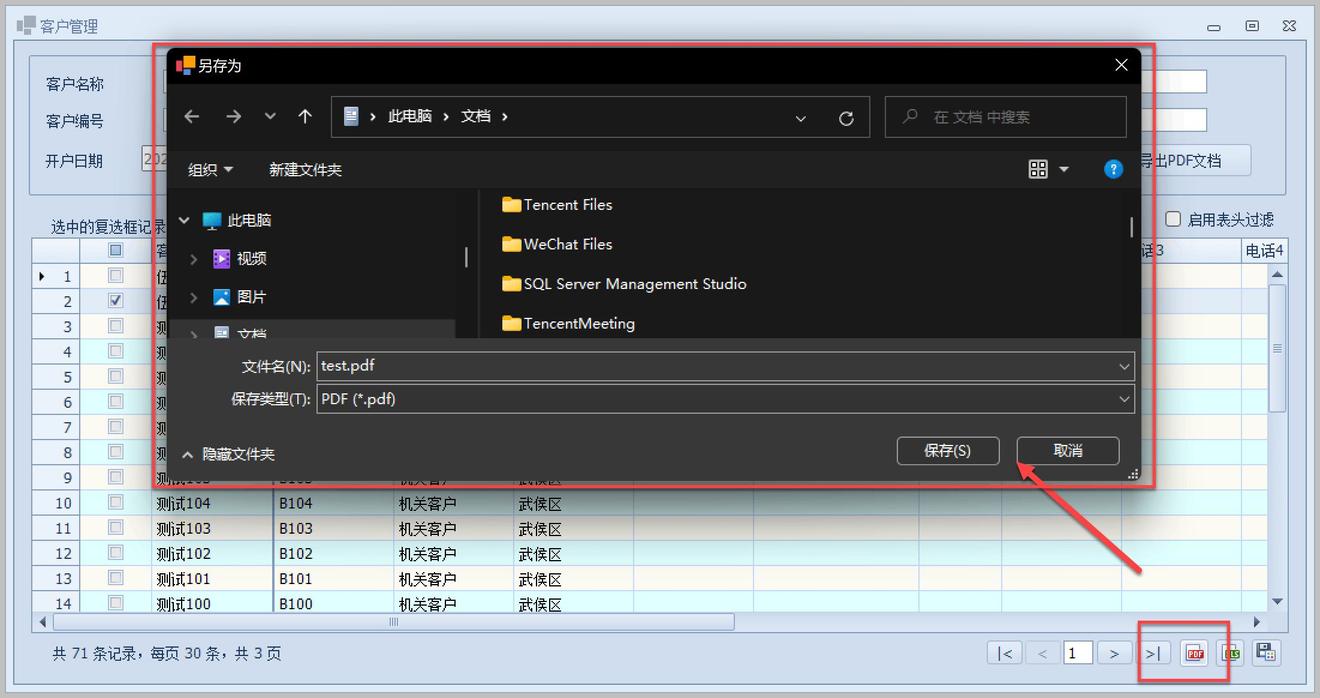Jump to the first page of records
The height and width of the screenshot is (698, 1320).
(x=1005, y=653)
